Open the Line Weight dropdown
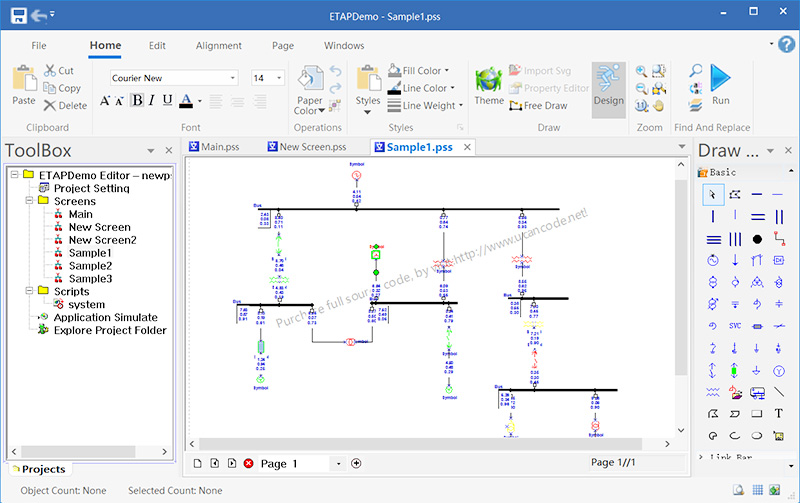Image resolution: width=800 pixels, height=503 pixels. pos(461,106)
